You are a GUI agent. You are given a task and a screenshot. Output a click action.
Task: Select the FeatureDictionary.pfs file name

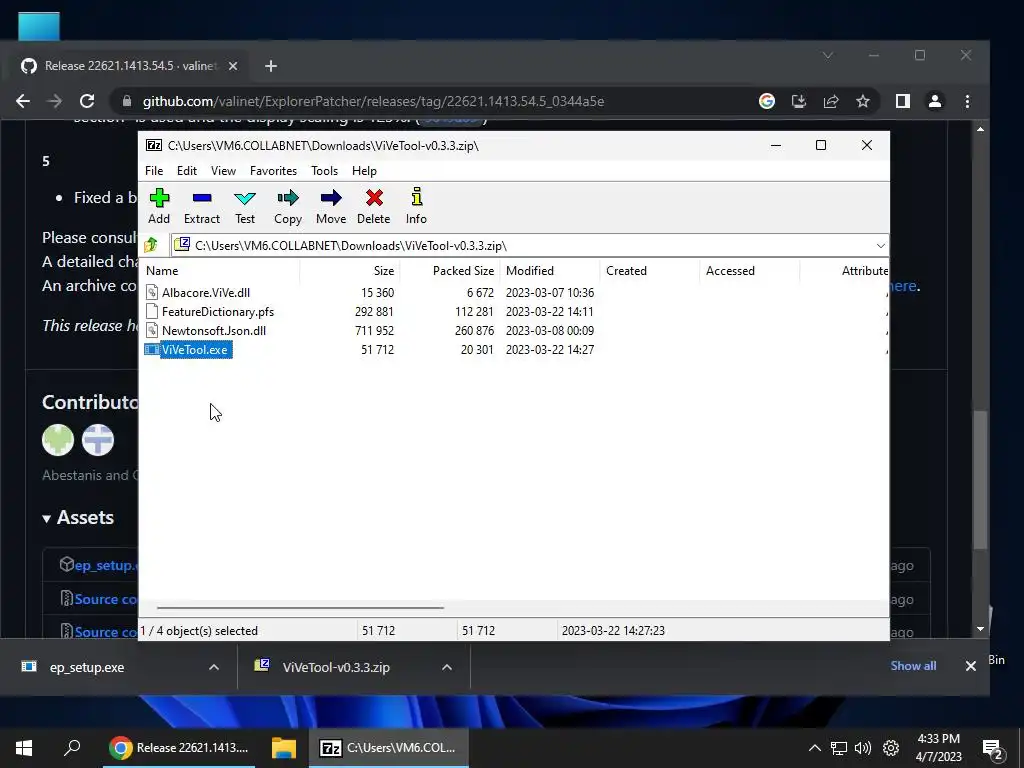click(x=217, y=312)
